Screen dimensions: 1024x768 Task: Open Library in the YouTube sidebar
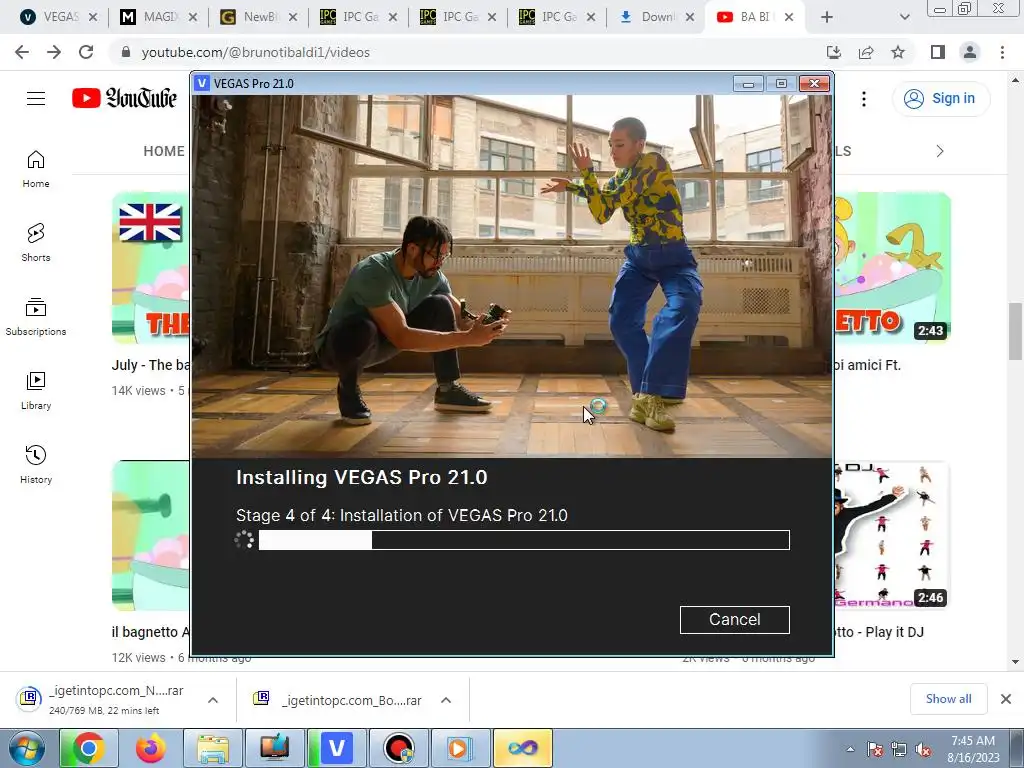[36, 391]
